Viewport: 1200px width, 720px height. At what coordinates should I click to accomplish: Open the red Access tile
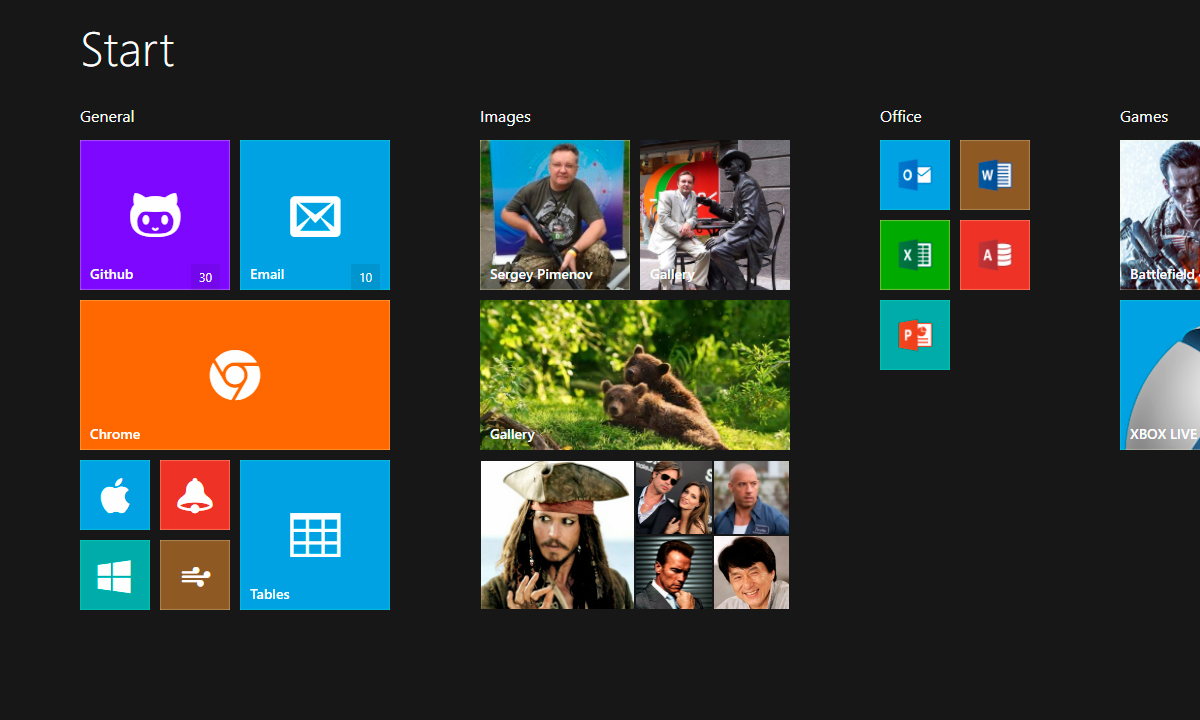pos(995,255)
